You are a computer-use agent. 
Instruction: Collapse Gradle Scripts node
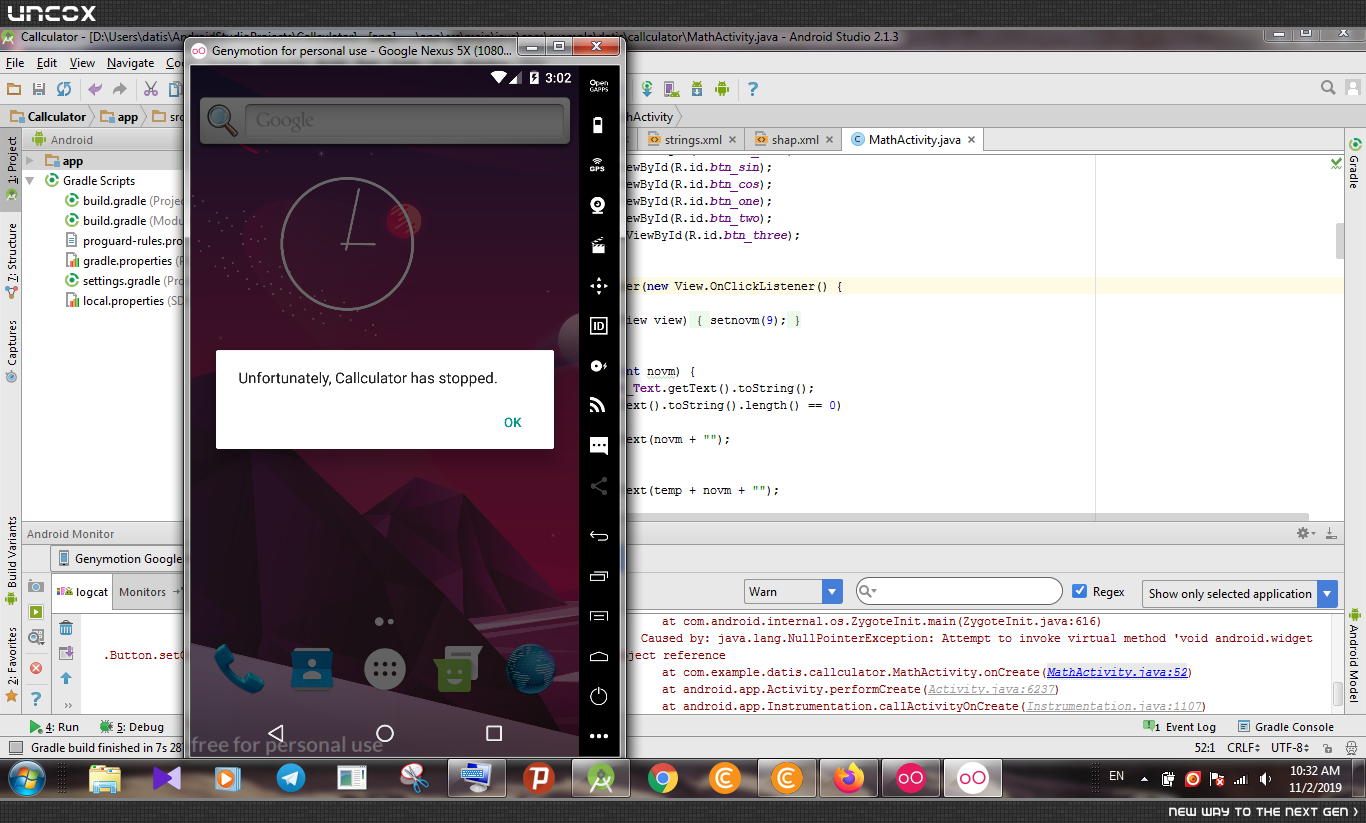[30, 181]
